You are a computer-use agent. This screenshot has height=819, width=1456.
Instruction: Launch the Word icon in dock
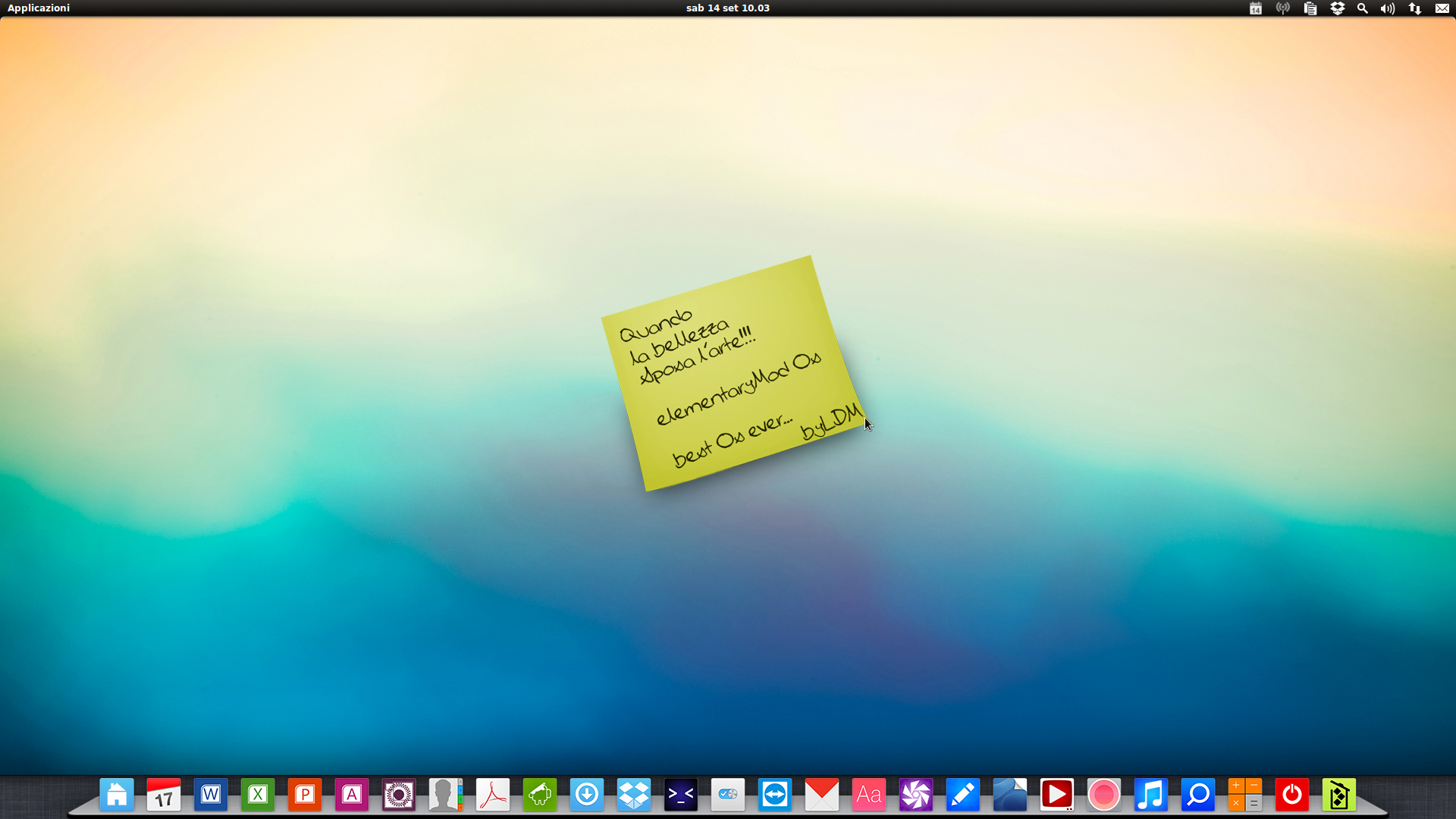point(211,795)
